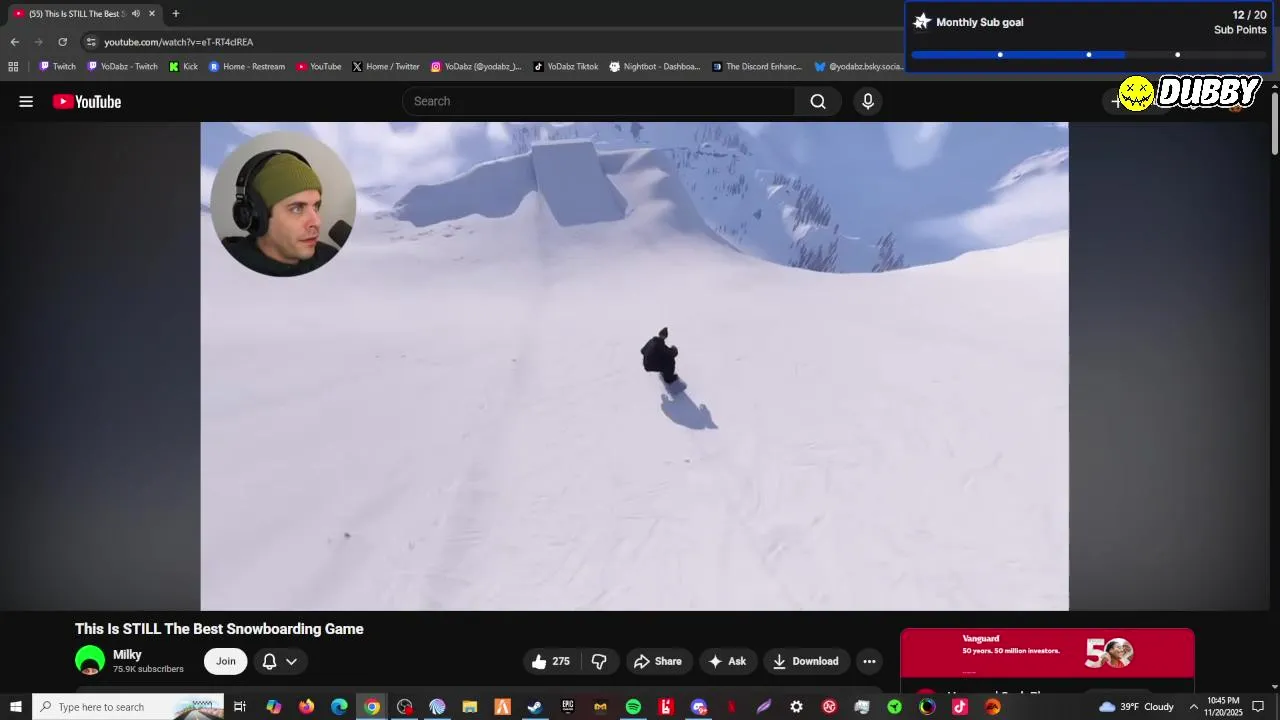Like the video with thumbs up

pyautogui.click(x=550, y=661)
